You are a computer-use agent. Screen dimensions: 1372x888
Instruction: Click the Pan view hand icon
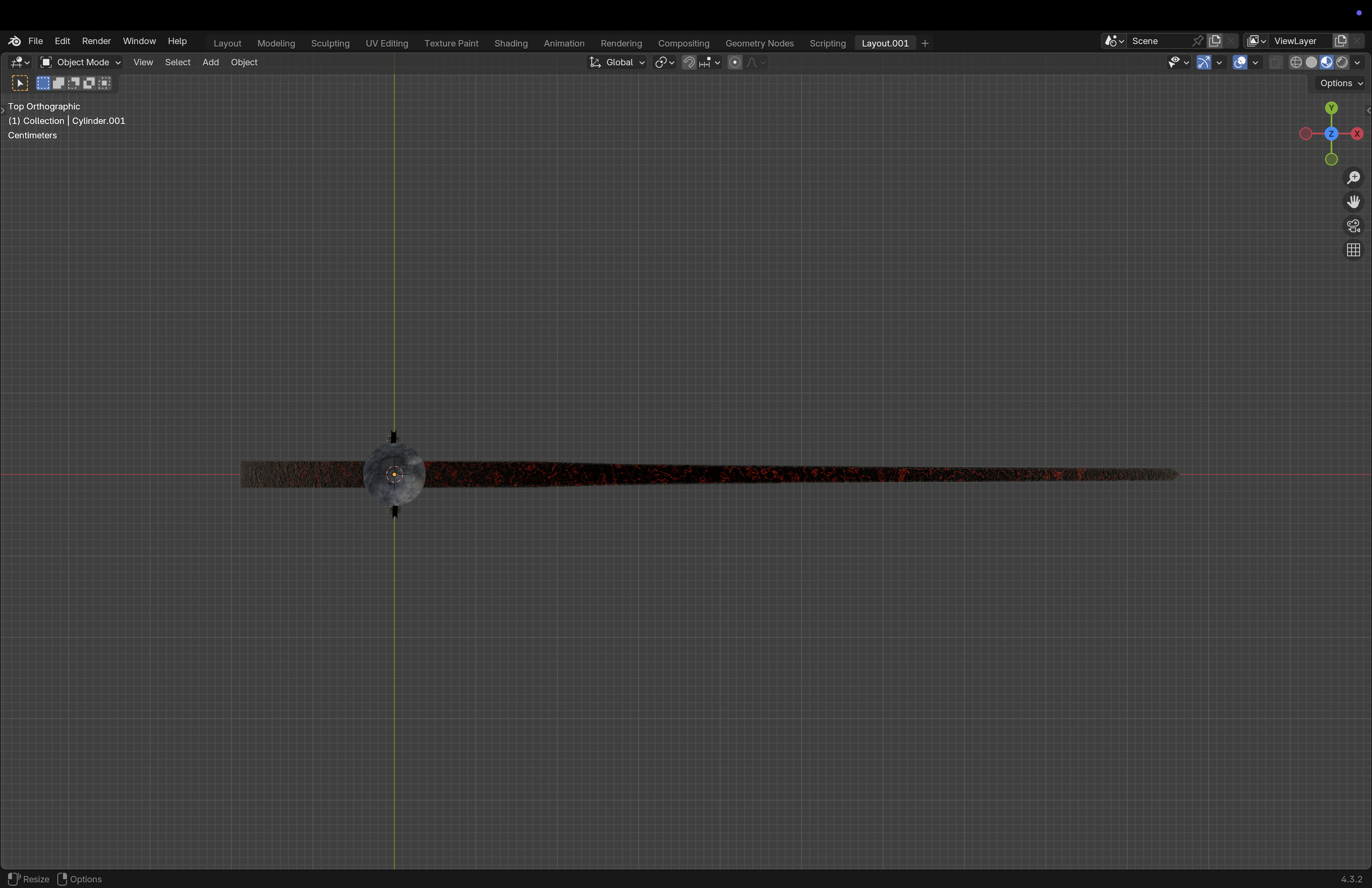[x=1354, y=202]
